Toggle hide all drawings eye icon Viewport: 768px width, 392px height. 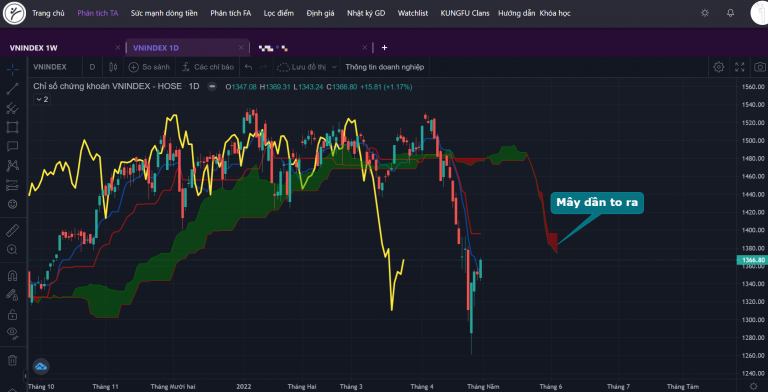click(x=12, y=333)
